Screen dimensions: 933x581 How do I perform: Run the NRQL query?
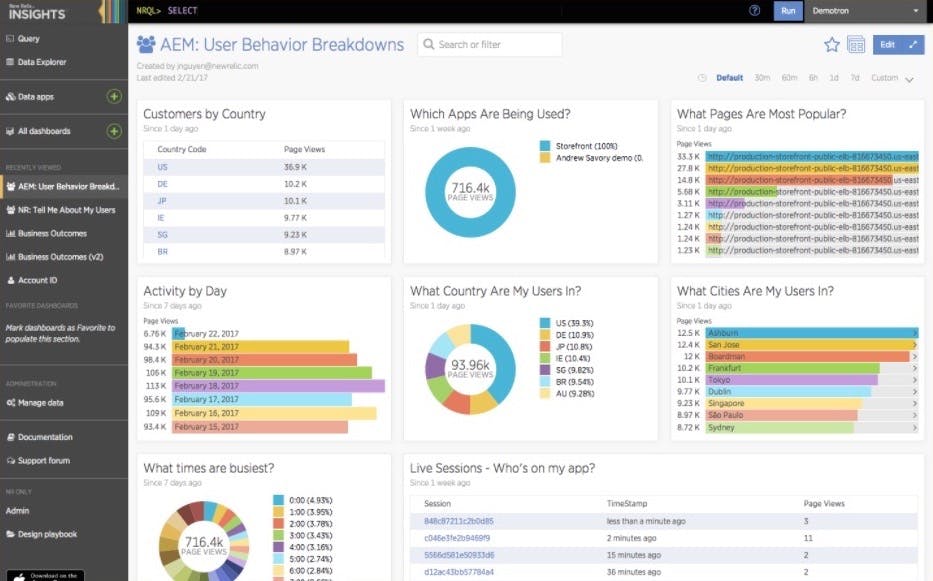pos(788,11)
